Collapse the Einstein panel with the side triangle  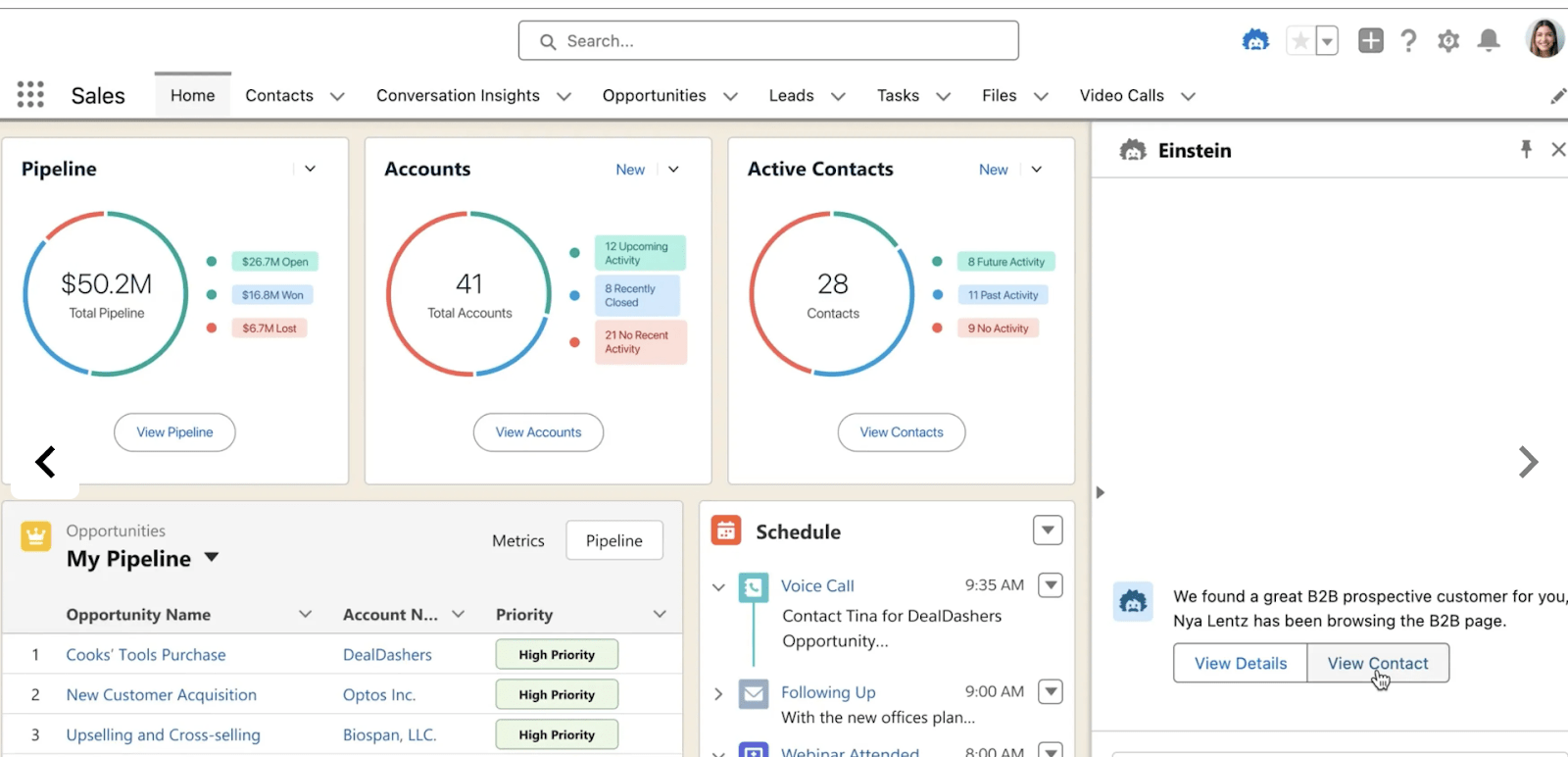tap(1100, 492)
